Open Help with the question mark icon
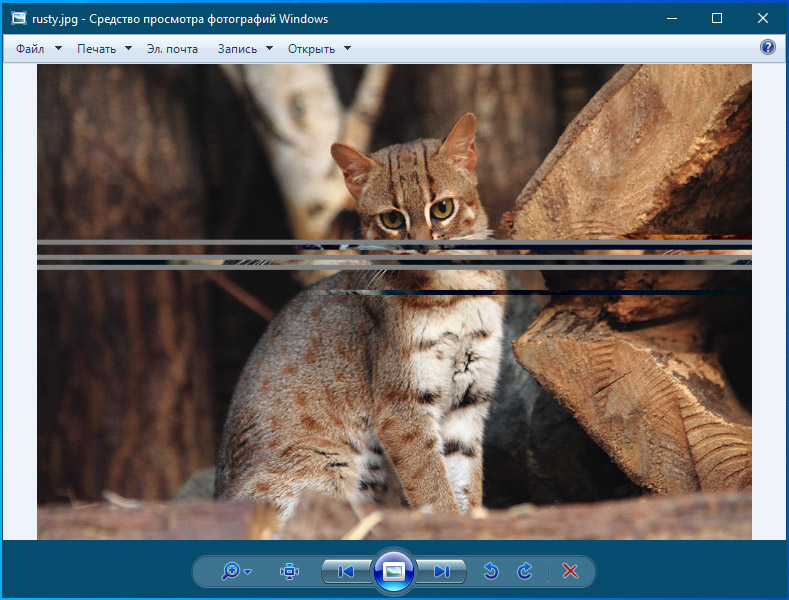The image size is (789, 600). pyautogui.click(x=767, y=47)
